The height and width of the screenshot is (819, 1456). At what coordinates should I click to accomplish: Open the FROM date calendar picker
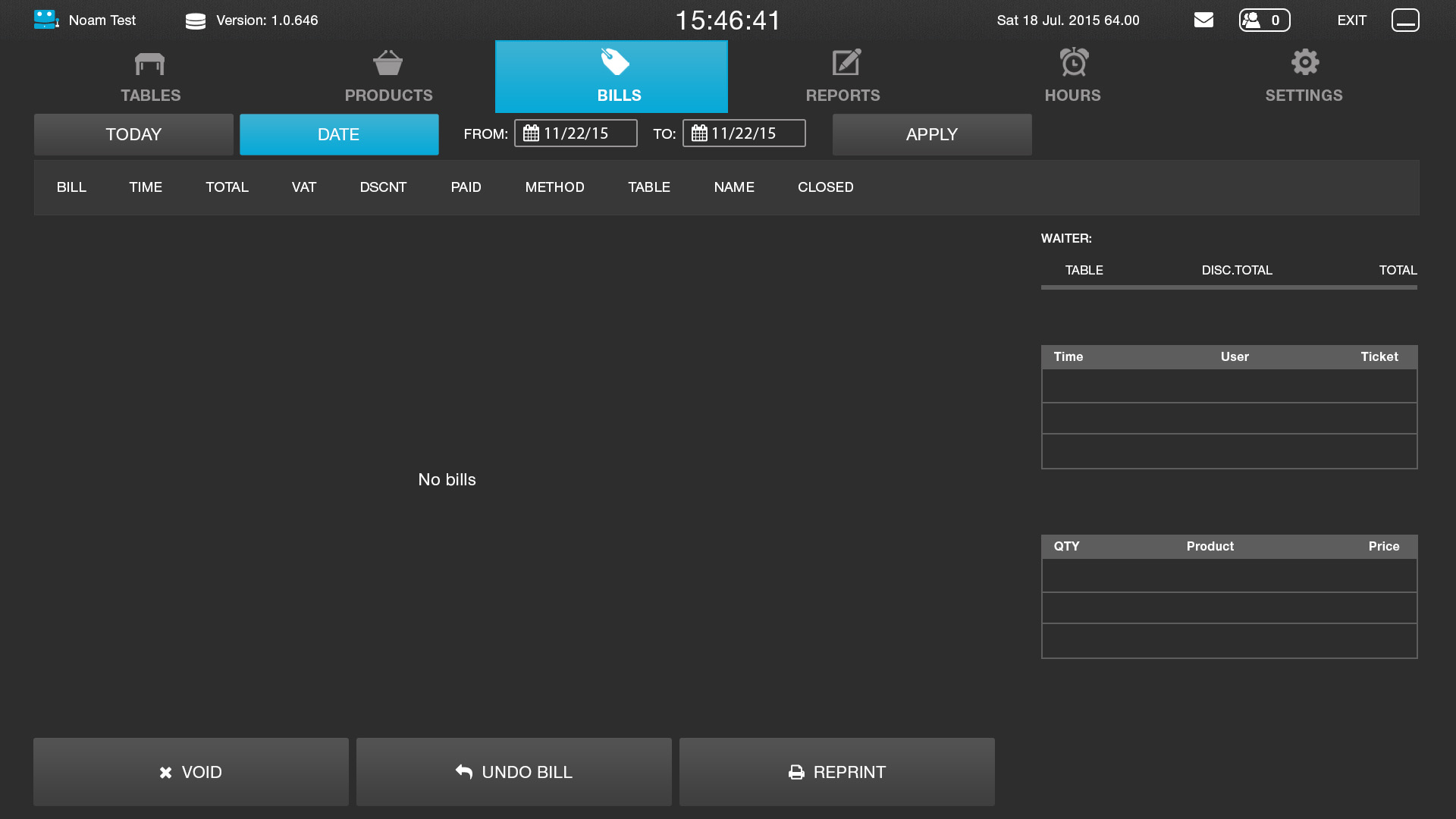point(532,133)
